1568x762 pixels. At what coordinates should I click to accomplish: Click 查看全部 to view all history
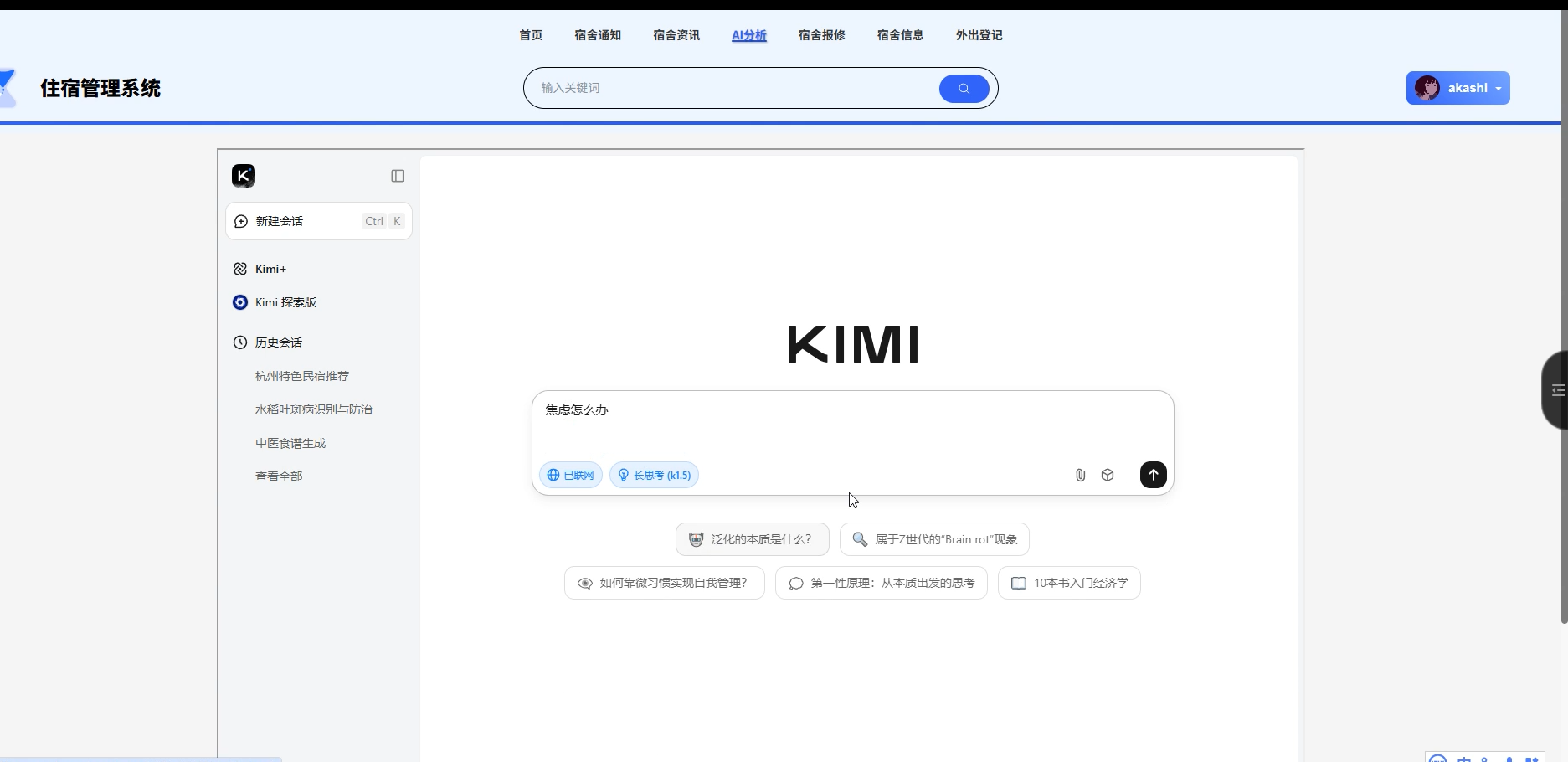tap(279, 476)
